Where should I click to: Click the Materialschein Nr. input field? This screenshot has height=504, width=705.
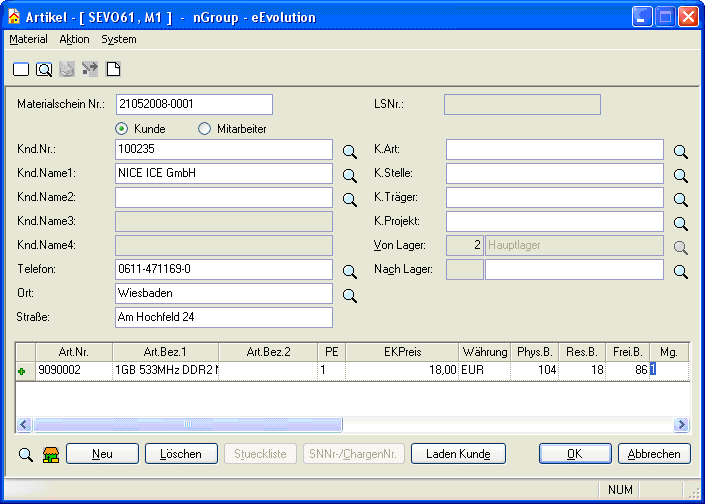pyautogui.click(x=194, y=104)
